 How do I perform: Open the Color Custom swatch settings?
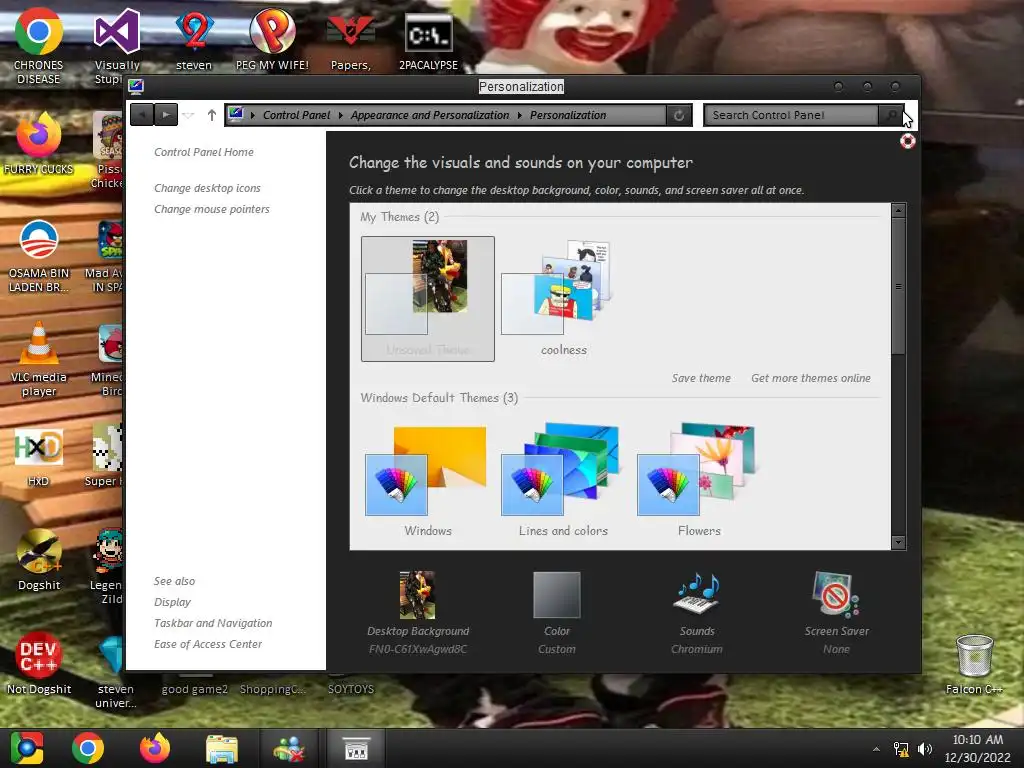(x=556, y=613)
